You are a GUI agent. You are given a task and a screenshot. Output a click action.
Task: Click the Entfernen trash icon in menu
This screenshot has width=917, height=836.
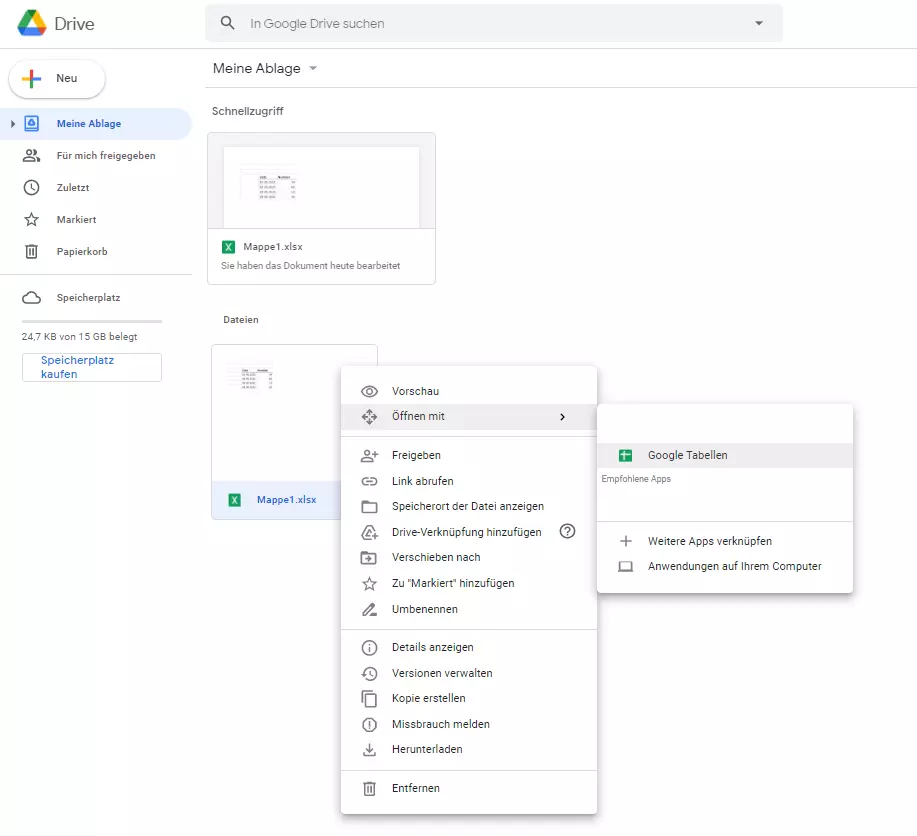tap(369, 789)
